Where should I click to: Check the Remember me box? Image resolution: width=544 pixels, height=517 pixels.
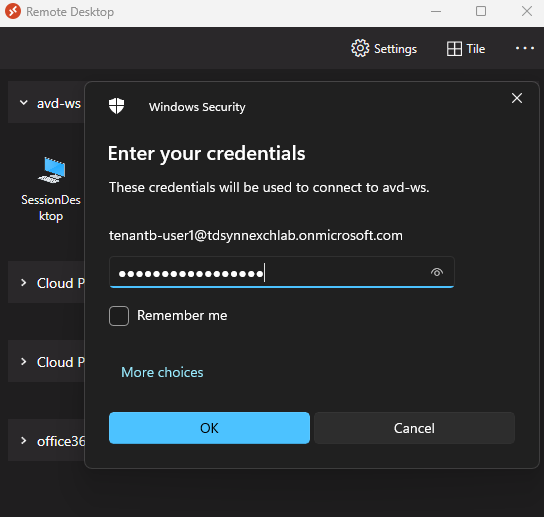[x=119, y=316]
